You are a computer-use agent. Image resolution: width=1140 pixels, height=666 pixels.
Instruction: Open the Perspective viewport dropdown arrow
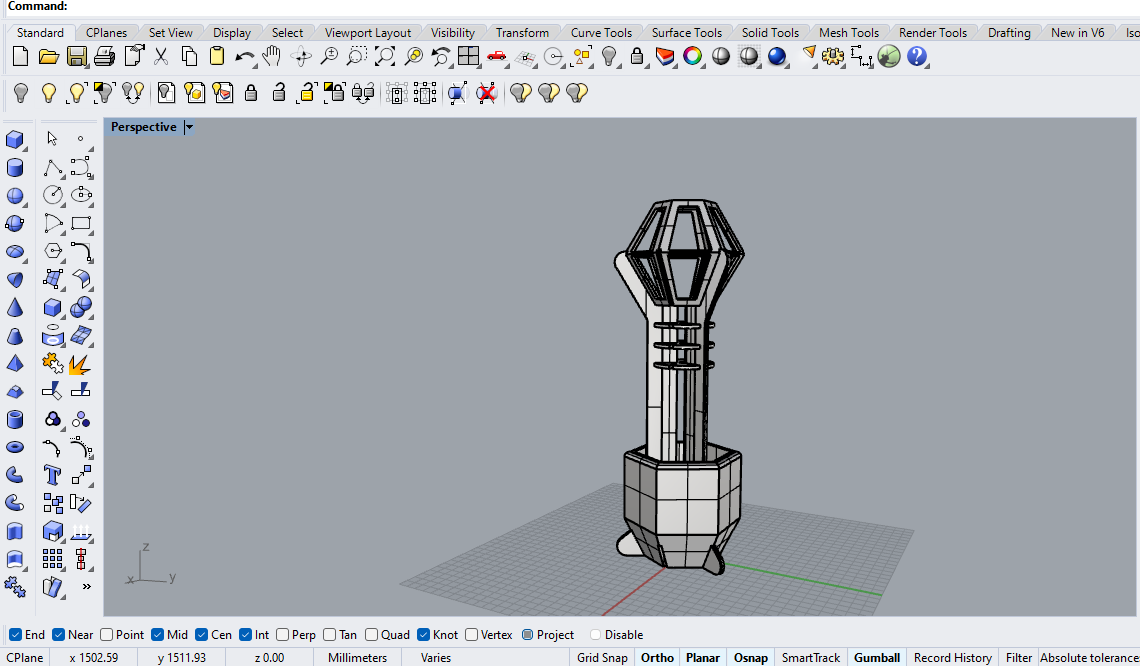pos(189,127)
